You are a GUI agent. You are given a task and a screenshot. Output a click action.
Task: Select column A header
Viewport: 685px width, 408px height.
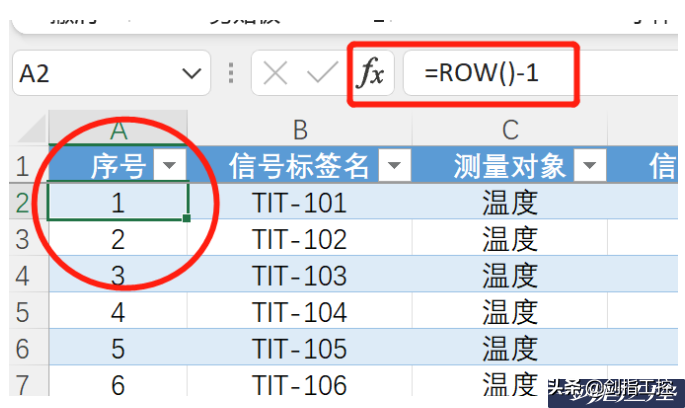pos(118,129)
